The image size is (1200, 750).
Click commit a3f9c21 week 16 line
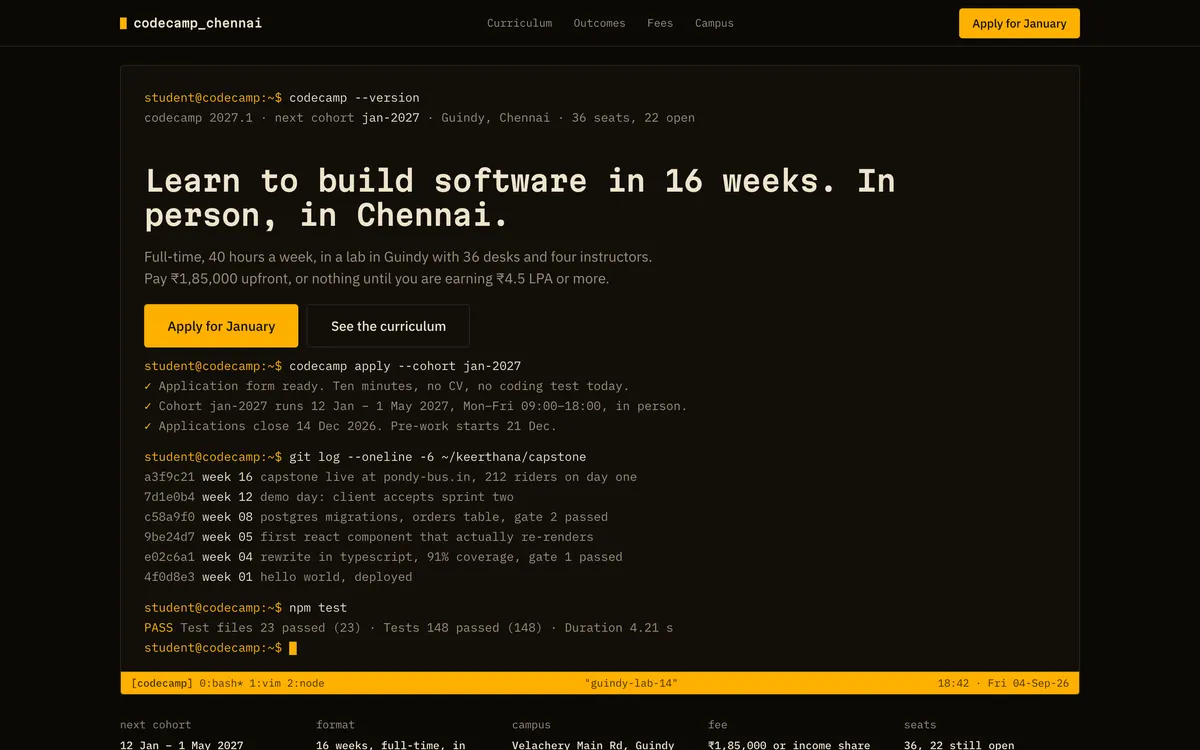[390, 477]
